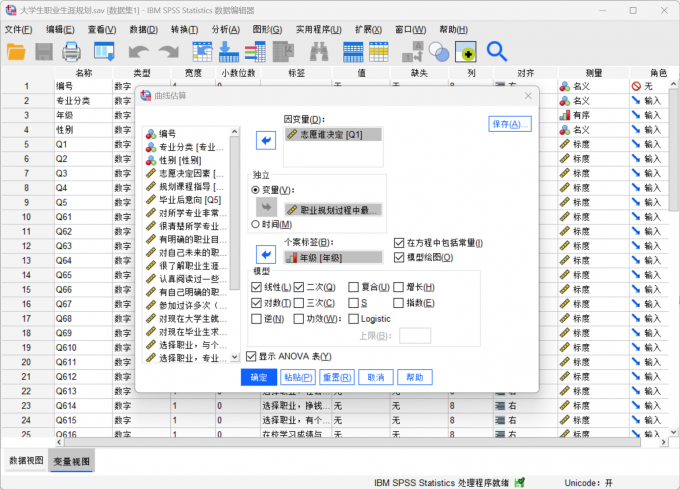Click the 确定 button
This screenshot has height=490, width=680.
[x=259, y=377]
